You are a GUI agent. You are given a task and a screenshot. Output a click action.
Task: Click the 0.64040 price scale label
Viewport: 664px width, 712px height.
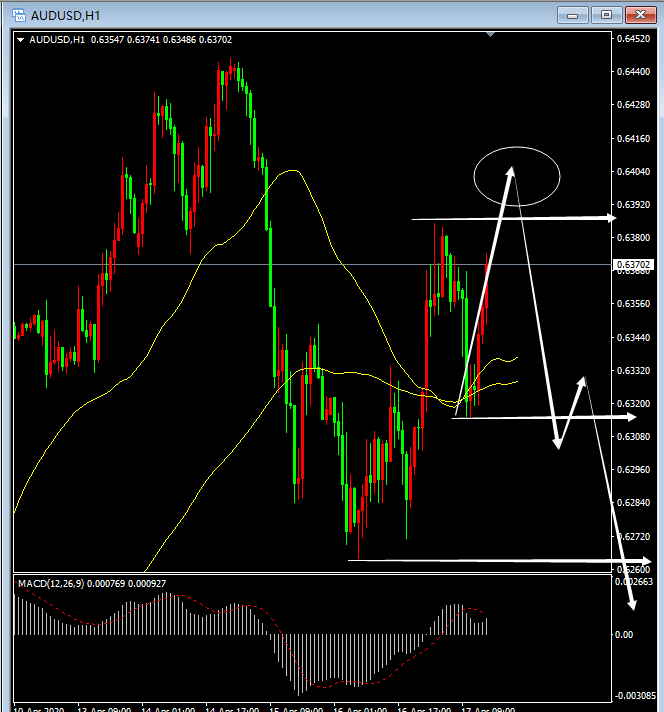coord(634,172)
